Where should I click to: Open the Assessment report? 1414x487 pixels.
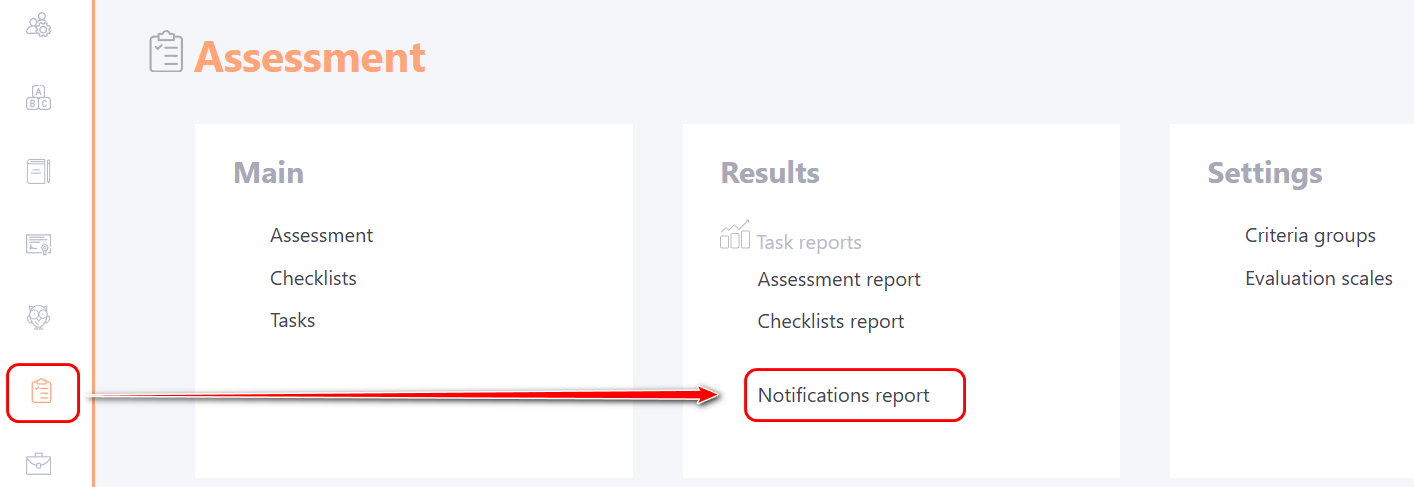click(839, 279)
